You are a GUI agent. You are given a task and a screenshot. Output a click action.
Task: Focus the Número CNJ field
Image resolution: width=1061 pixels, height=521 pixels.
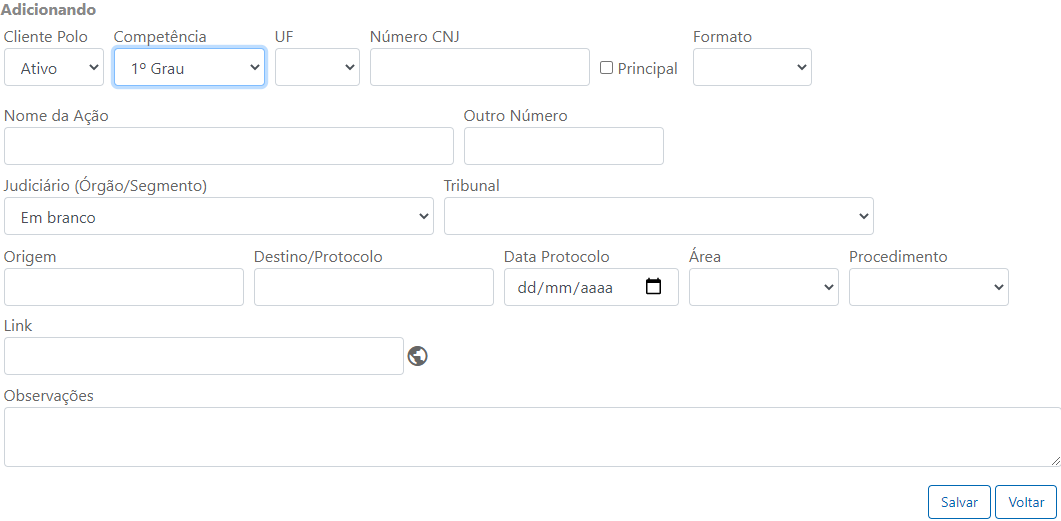[480, 67]
